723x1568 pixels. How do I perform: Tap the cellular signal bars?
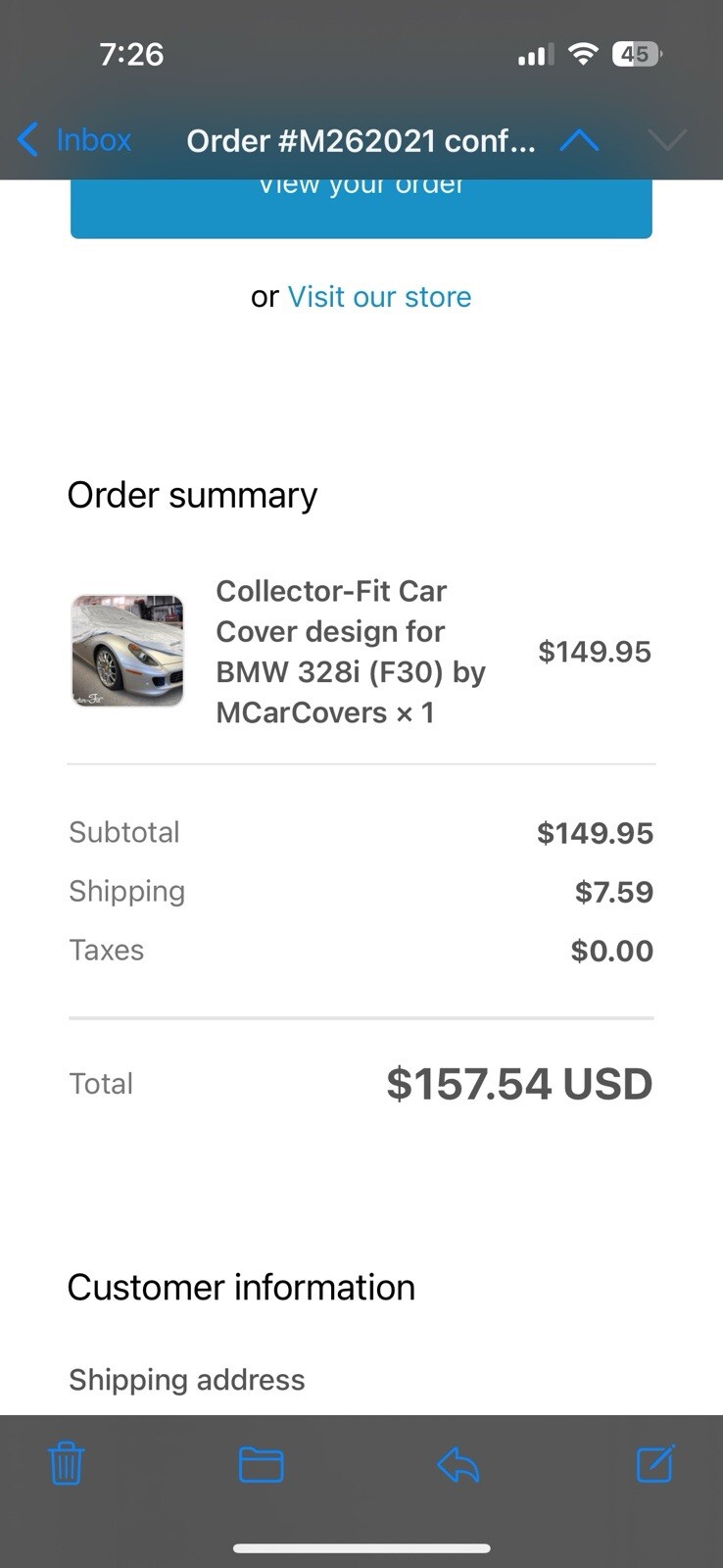point(536,55)
